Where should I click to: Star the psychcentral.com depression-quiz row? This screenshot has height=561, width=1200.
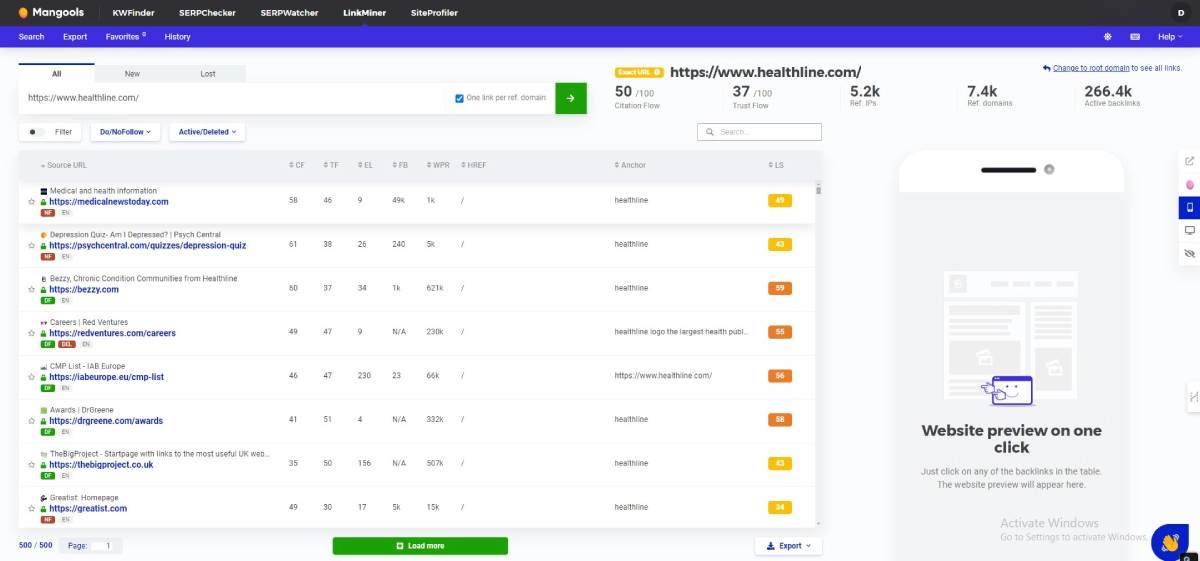(x=31, y=246)
